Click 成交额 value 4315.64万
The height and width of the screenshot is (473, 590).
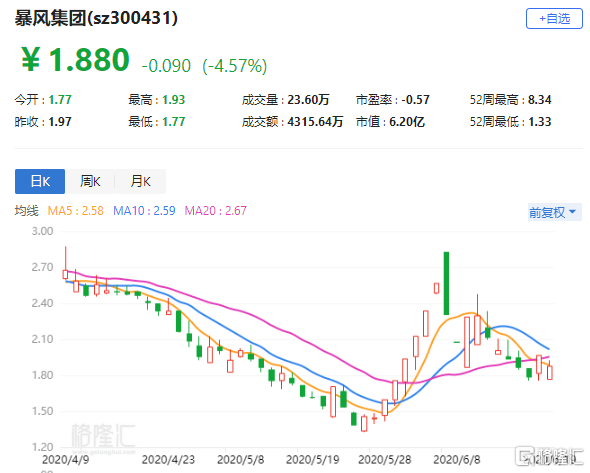(315, 122)
